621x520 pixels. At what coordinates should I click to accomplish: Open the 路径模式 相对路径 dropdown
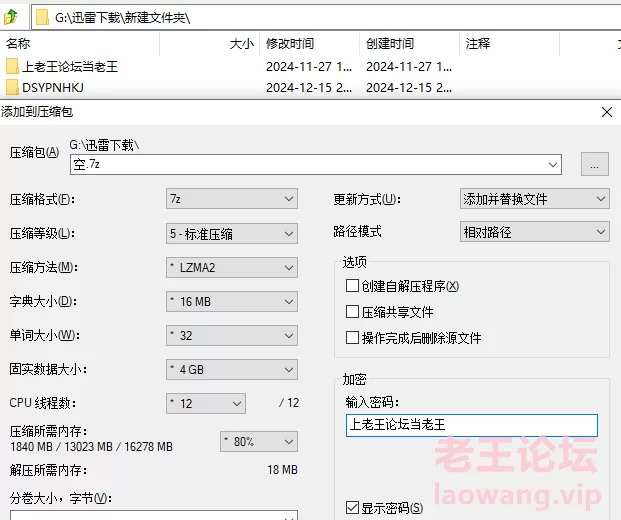(x=535, y=232)
